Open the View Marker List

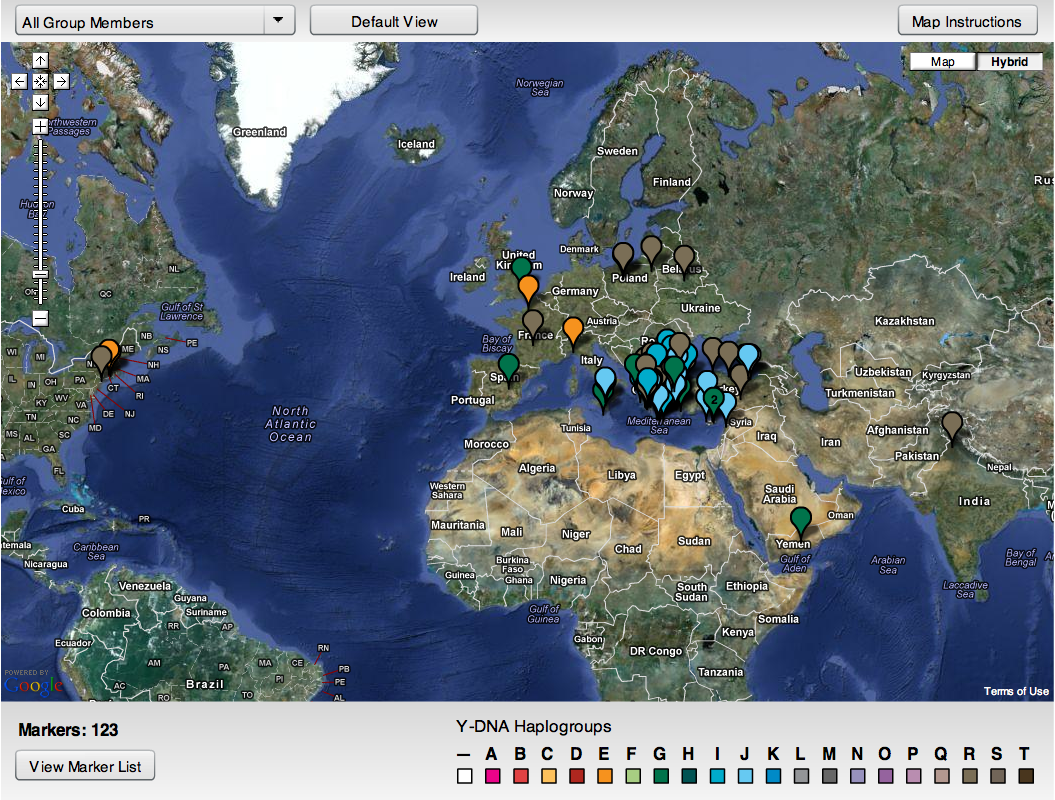pos(85,765)
